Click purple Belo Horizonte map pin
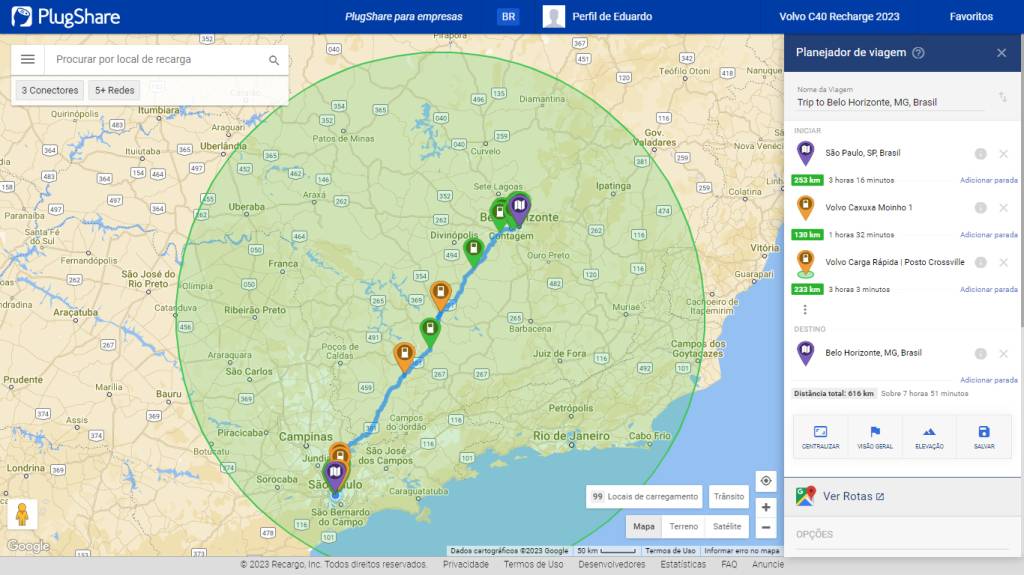The image size is (1024, 575). [x=519, y=209]
